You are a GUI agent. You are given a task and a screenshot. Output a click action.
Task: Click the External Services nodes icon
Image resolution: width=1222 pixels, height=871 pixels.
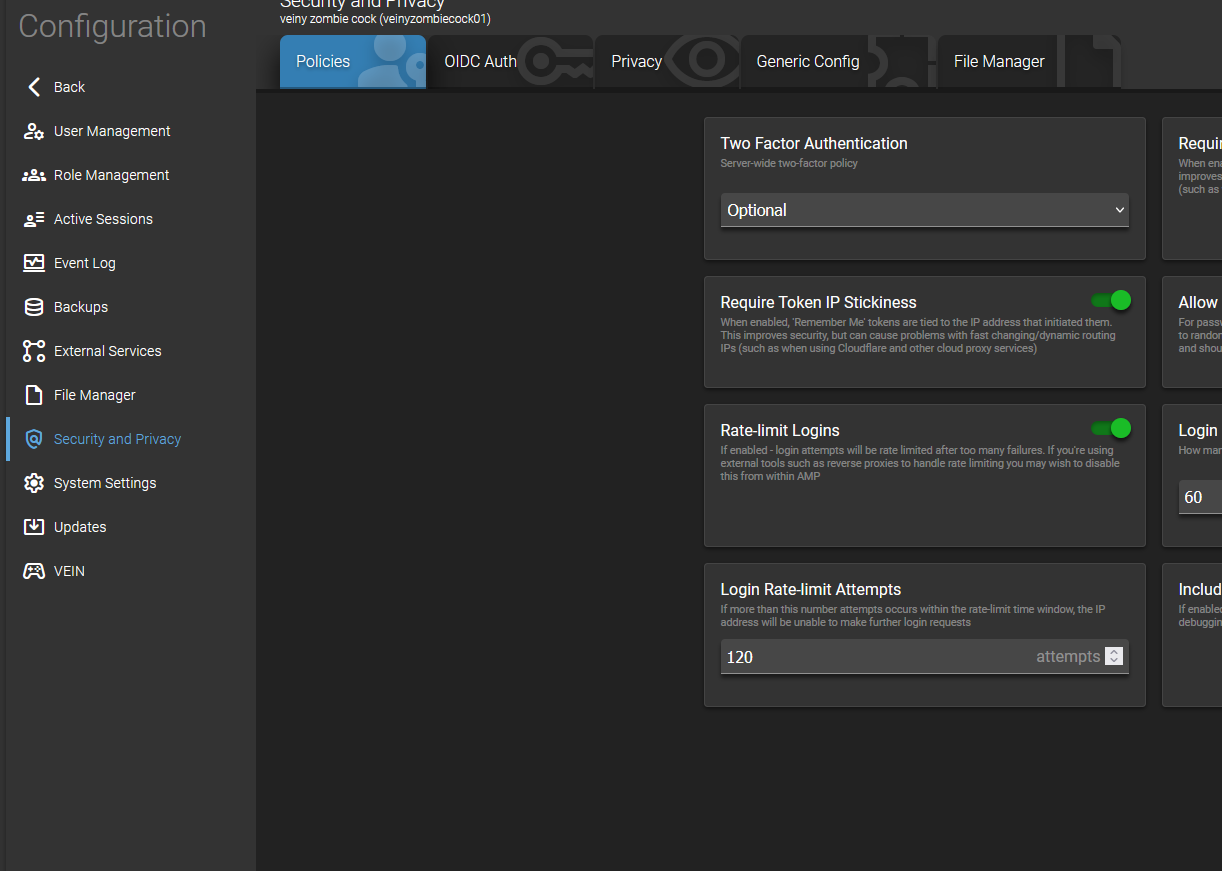pyautogui.click(x=34, y=351)
